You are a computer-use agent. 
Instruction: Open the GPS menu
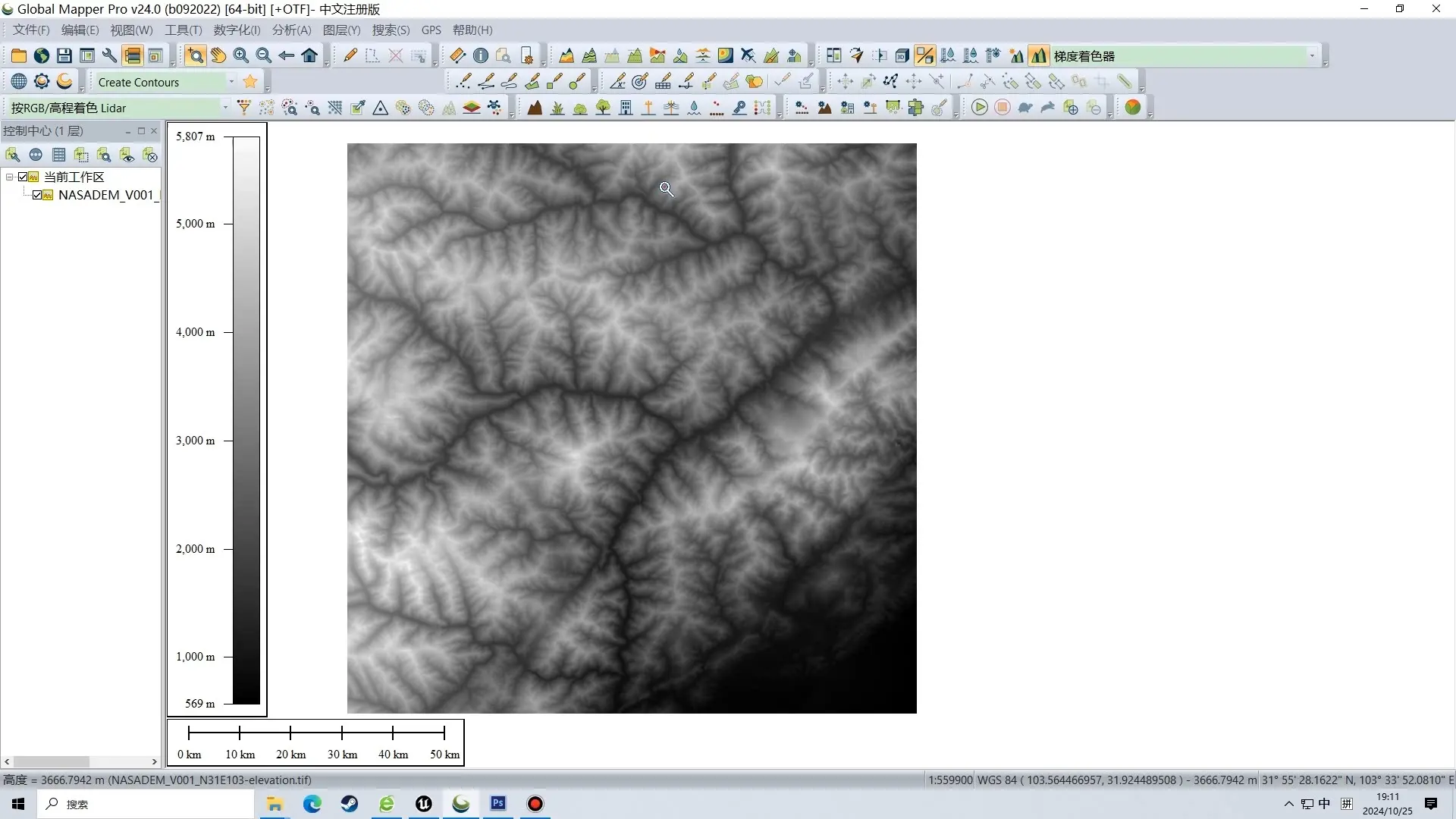coord(431,30)
